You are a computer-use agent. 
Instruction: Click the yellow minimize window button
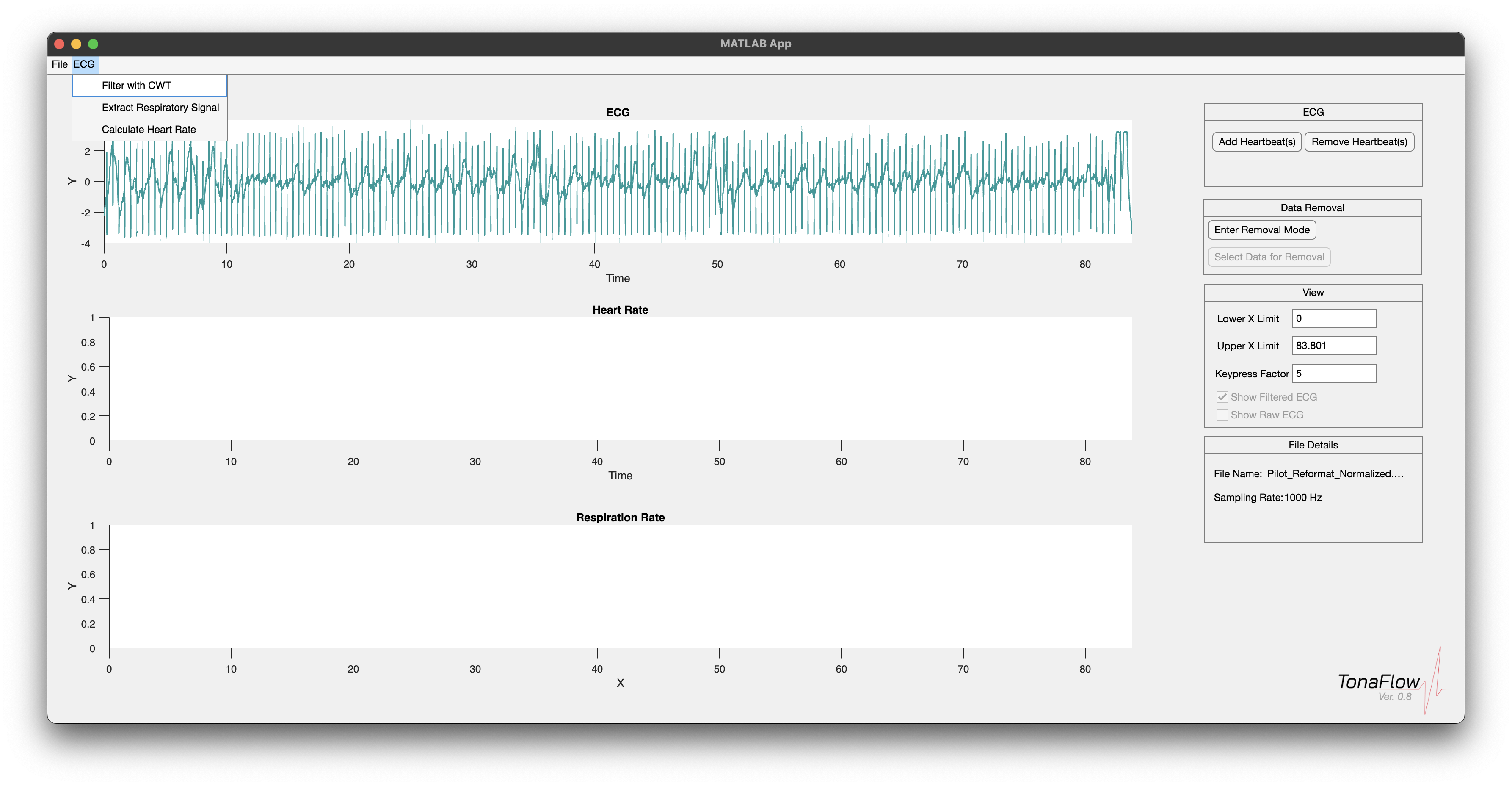[x=76, y=44]
